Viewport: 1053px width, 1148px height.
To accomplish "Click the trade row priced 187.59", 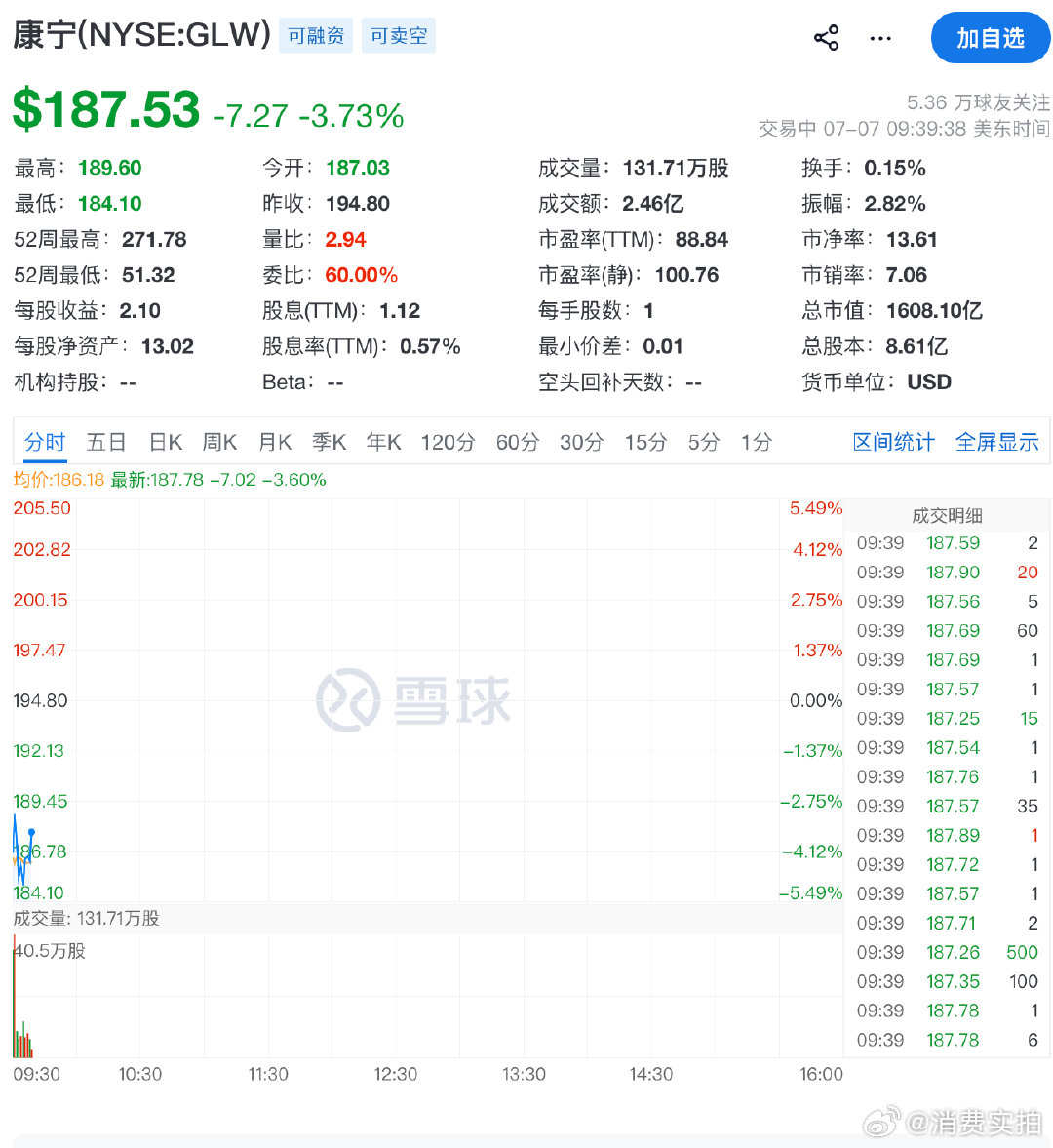I will tap(947, 543).
